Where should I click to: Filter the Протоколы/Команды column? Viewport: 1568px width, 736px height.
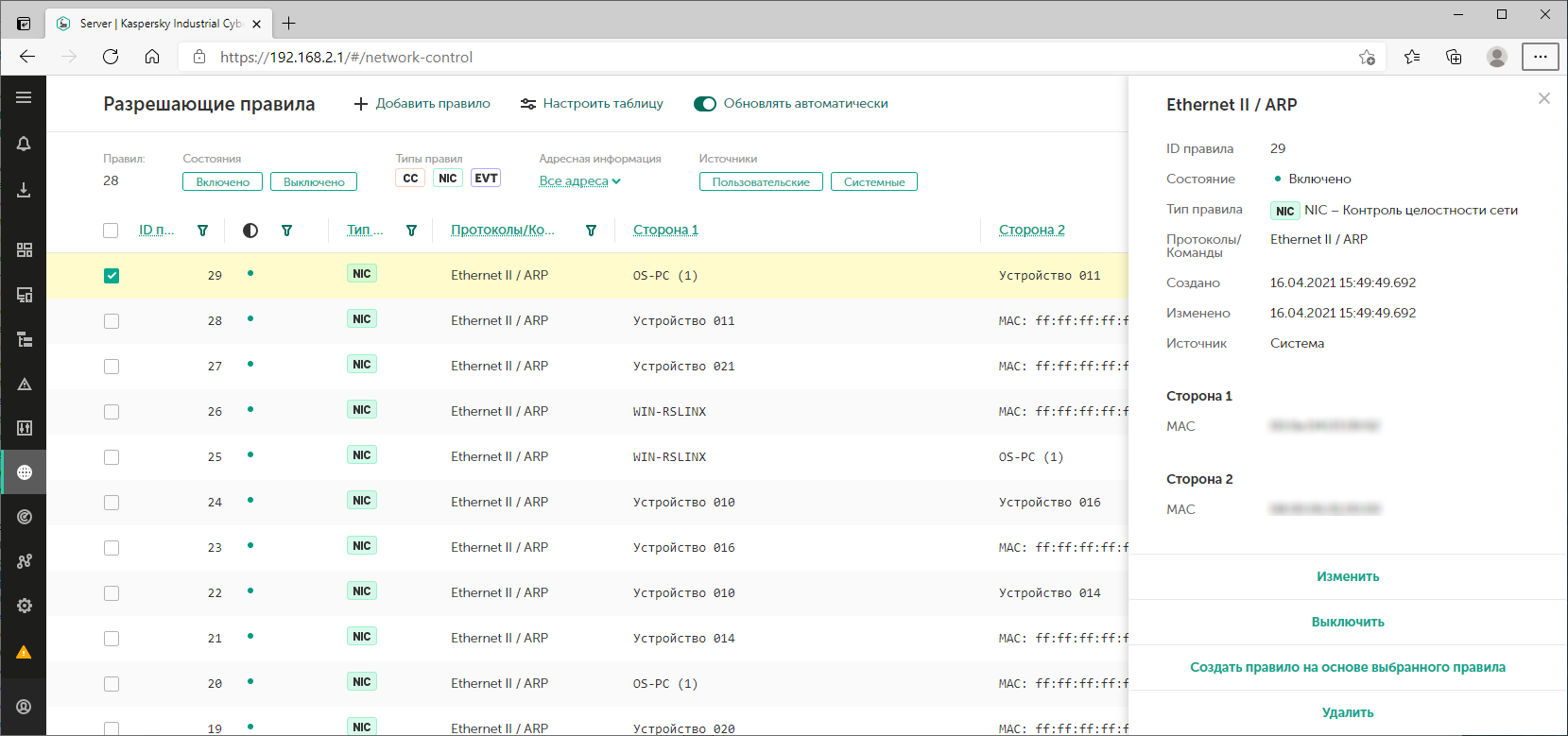591,231
